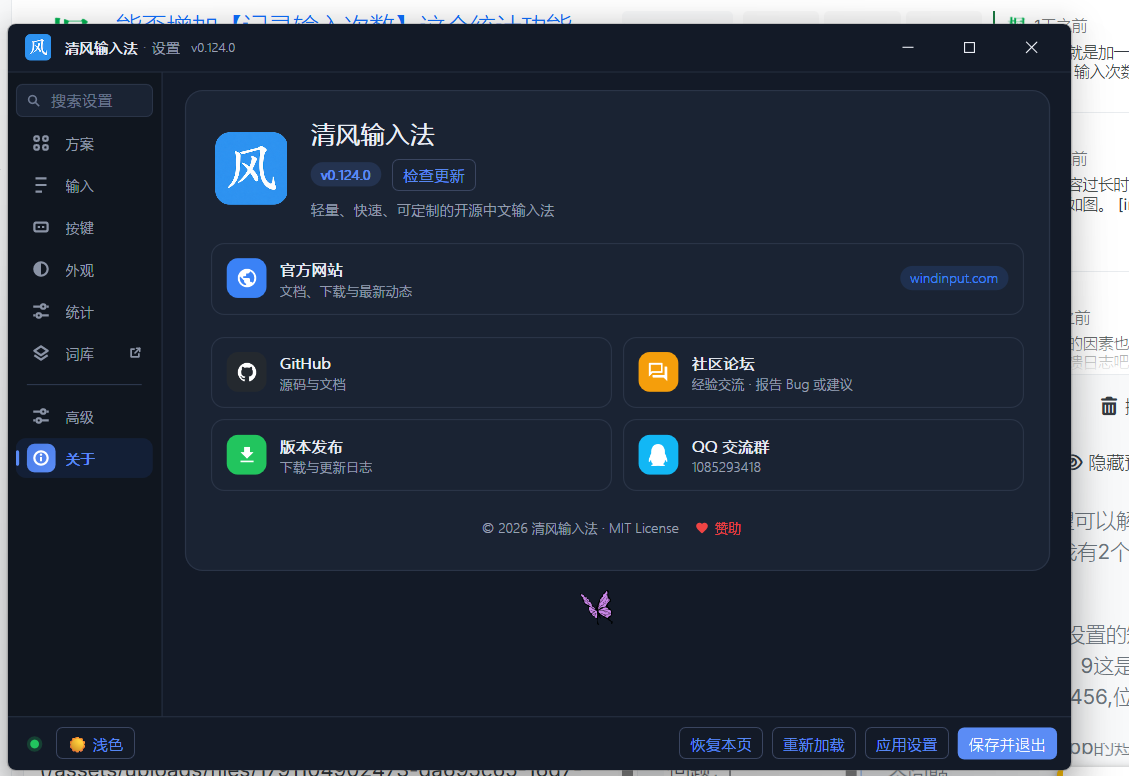Minimize the 清风输入法 settings window
The image size is (1129, 776).
(x=908, y=48)
